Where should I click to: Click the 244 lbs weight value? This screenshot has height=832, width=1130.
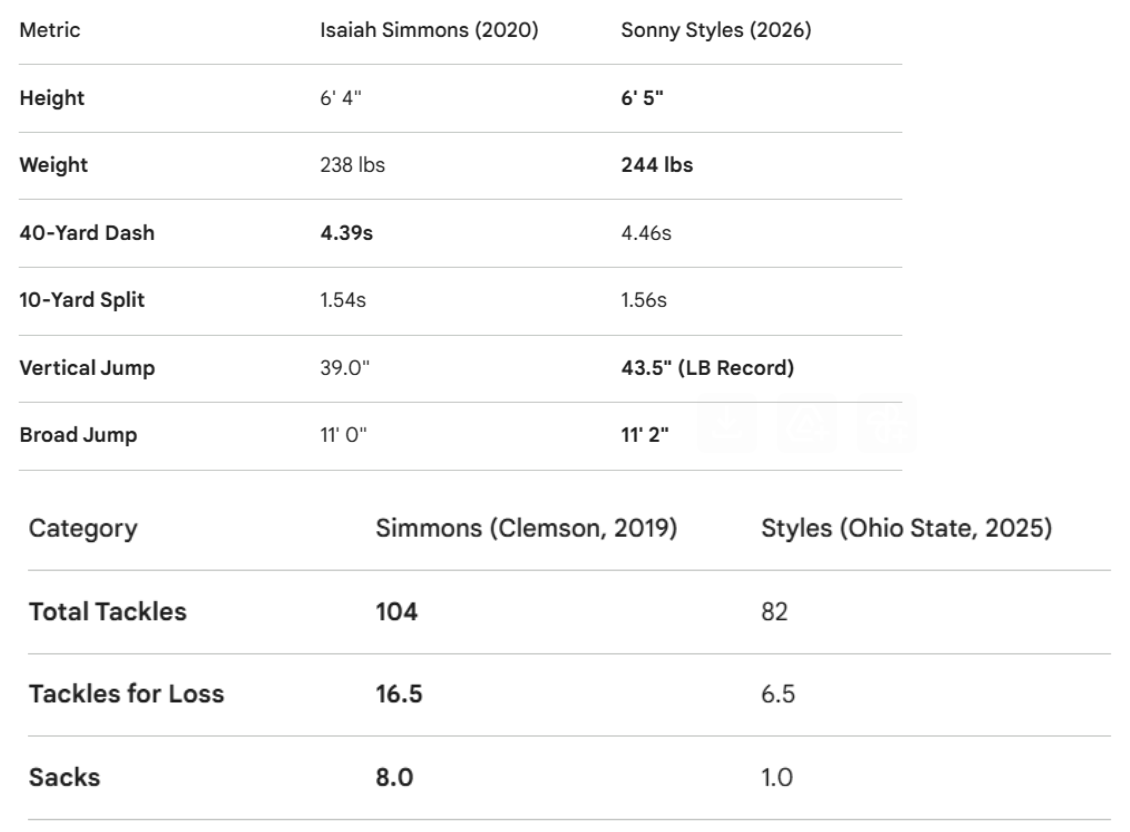pos(656,165)
